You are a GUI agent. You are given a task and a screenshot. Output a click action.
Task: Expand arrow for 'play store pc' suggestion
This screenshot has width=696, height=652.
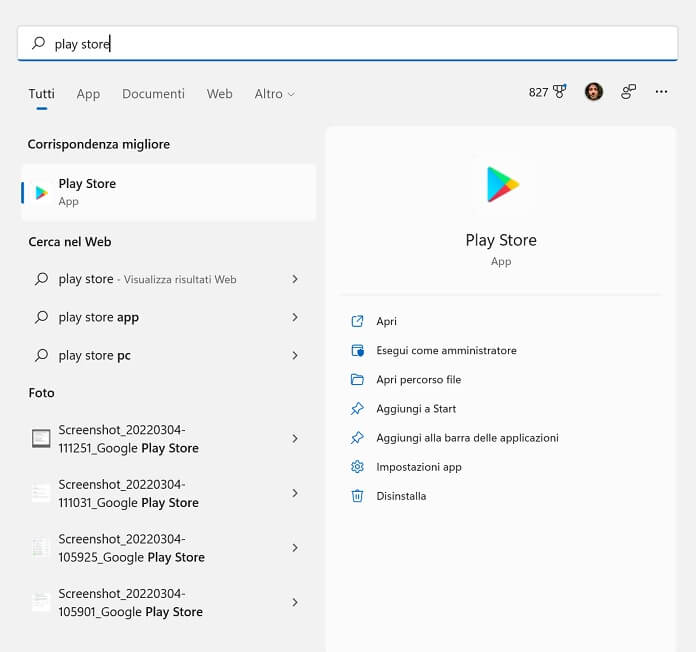pyautogui.click(x=295, y=356)
